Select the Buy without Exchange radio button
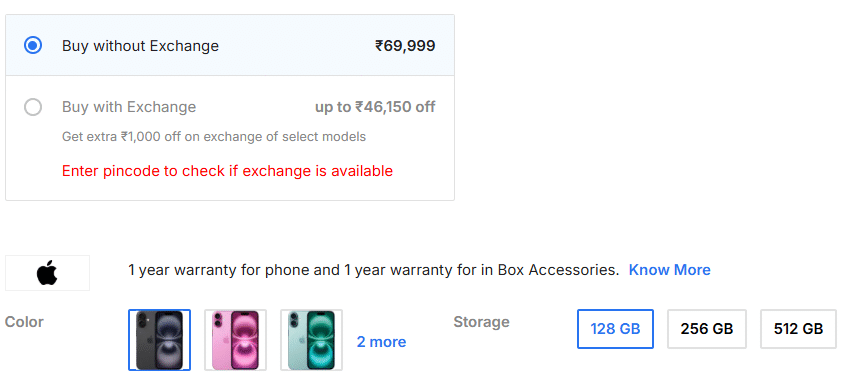844x379 pixels. pos(33,46)
